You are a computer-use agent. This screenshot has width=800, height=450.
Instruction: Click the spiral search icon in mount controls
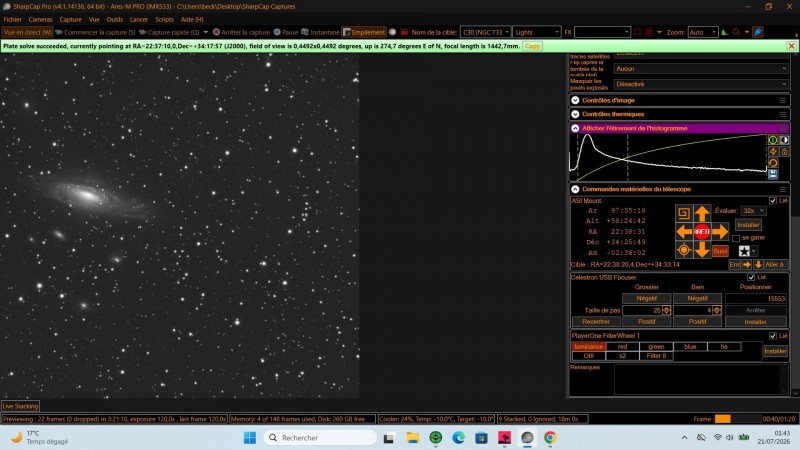point(684,213)
